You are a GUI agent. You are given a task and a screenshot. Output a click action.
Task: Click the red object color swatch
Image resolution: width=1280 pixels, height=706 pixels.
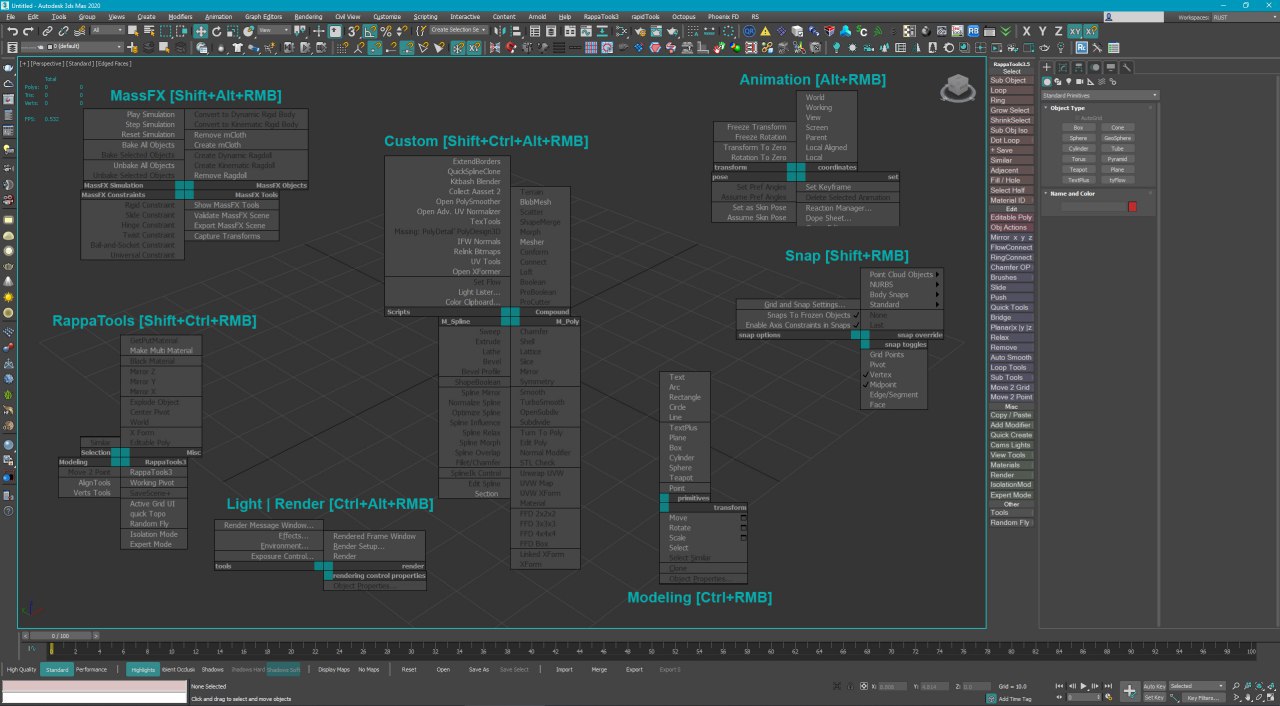(1132, 206)
